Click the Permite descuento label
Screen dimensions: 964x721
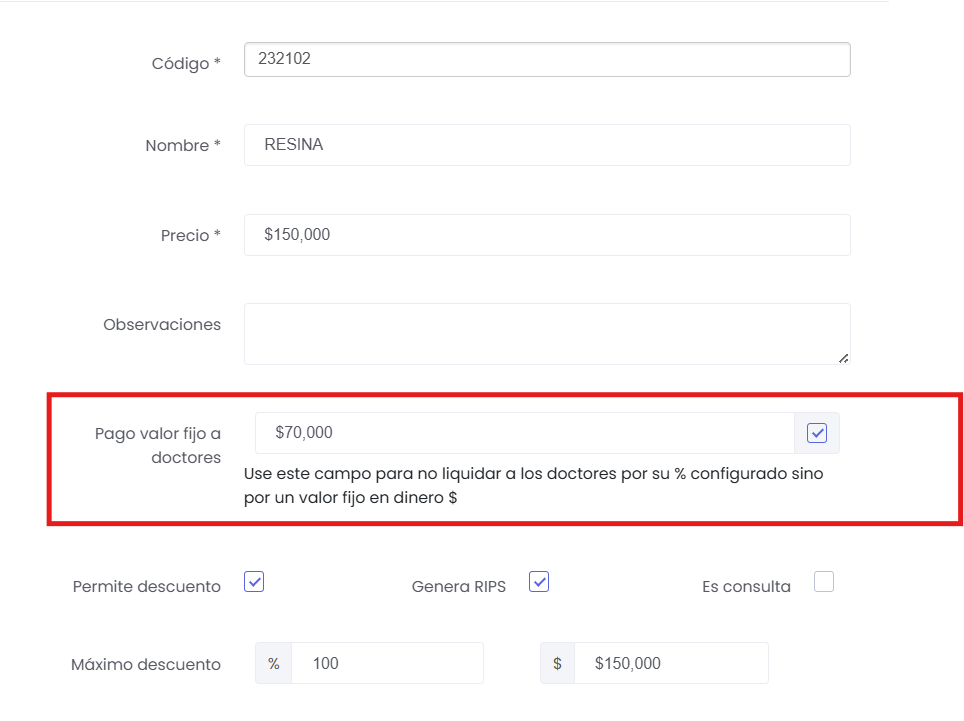pos(146,587)
